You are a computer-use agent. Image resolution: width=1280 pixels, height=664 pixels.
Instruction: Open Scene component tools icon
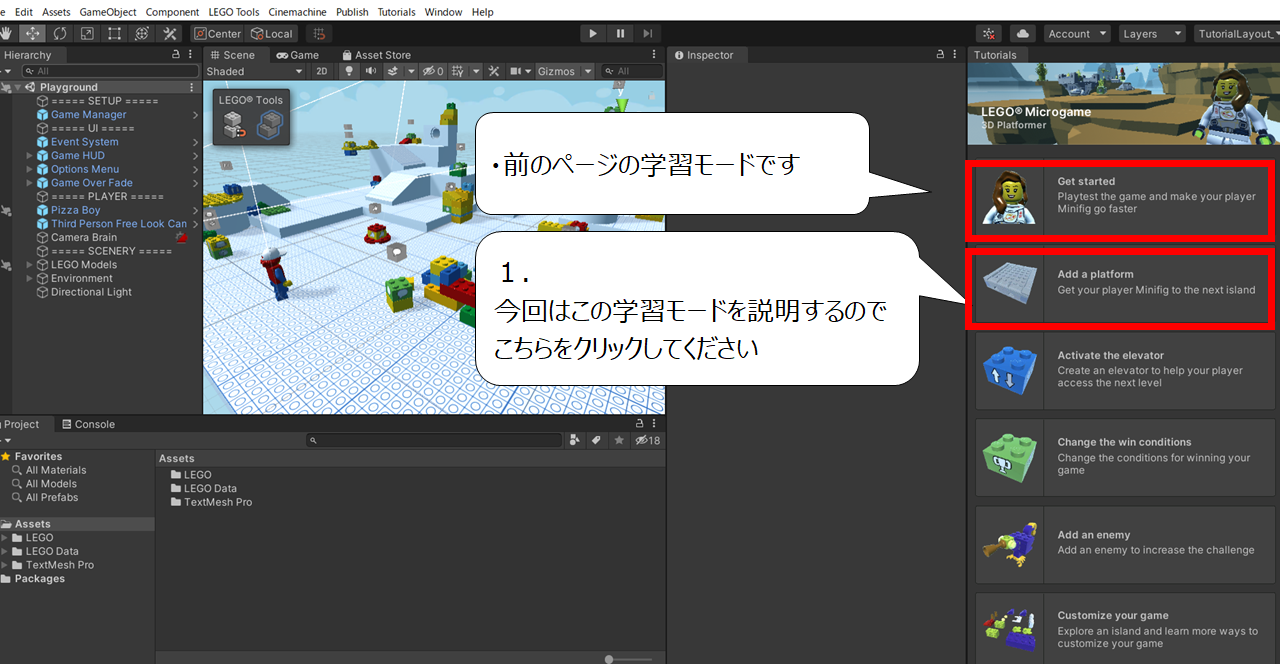click(x=493, y=71)
